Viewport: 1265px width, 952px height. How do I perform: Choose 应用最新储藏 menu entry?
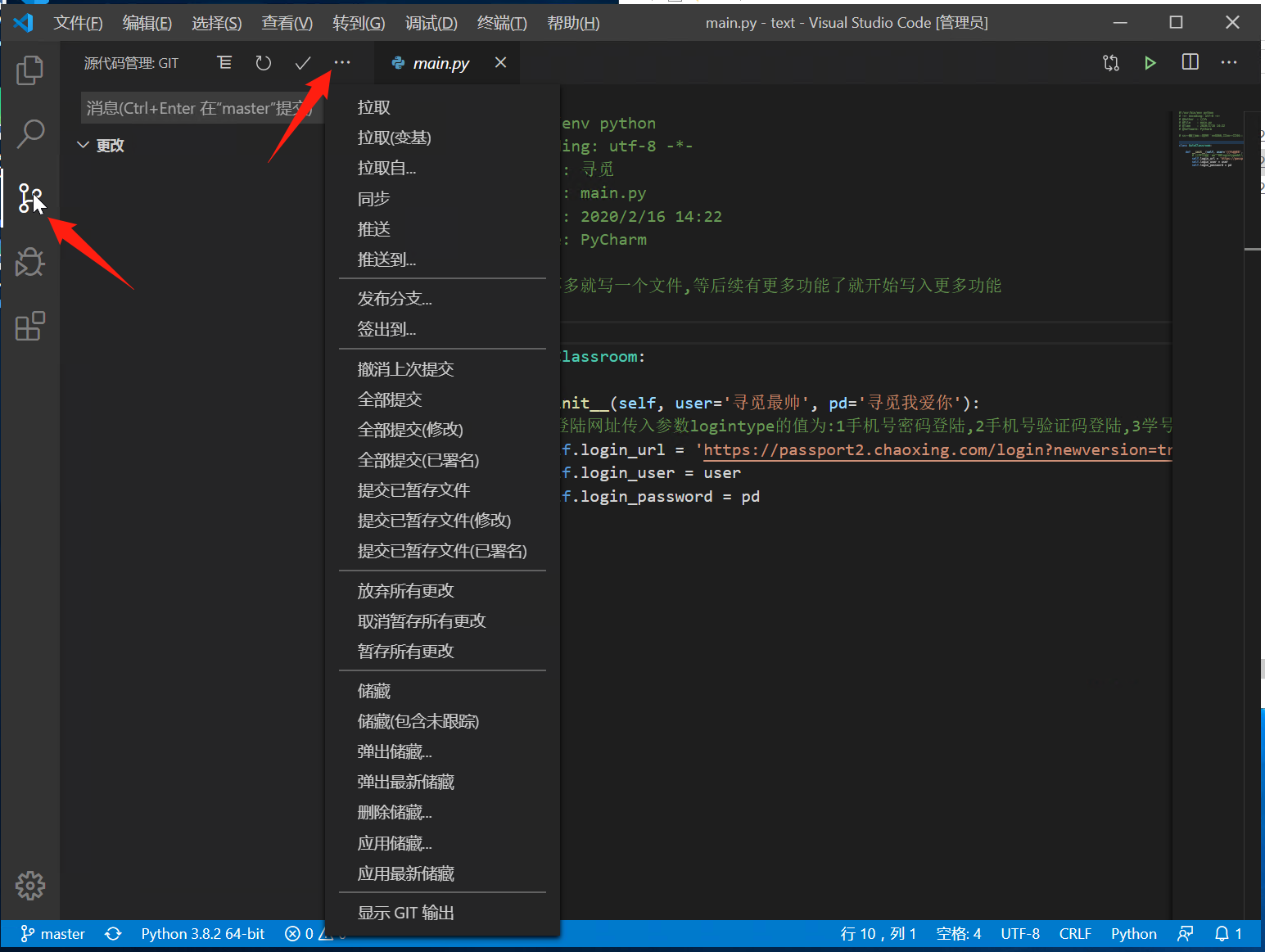coord(442,873)
